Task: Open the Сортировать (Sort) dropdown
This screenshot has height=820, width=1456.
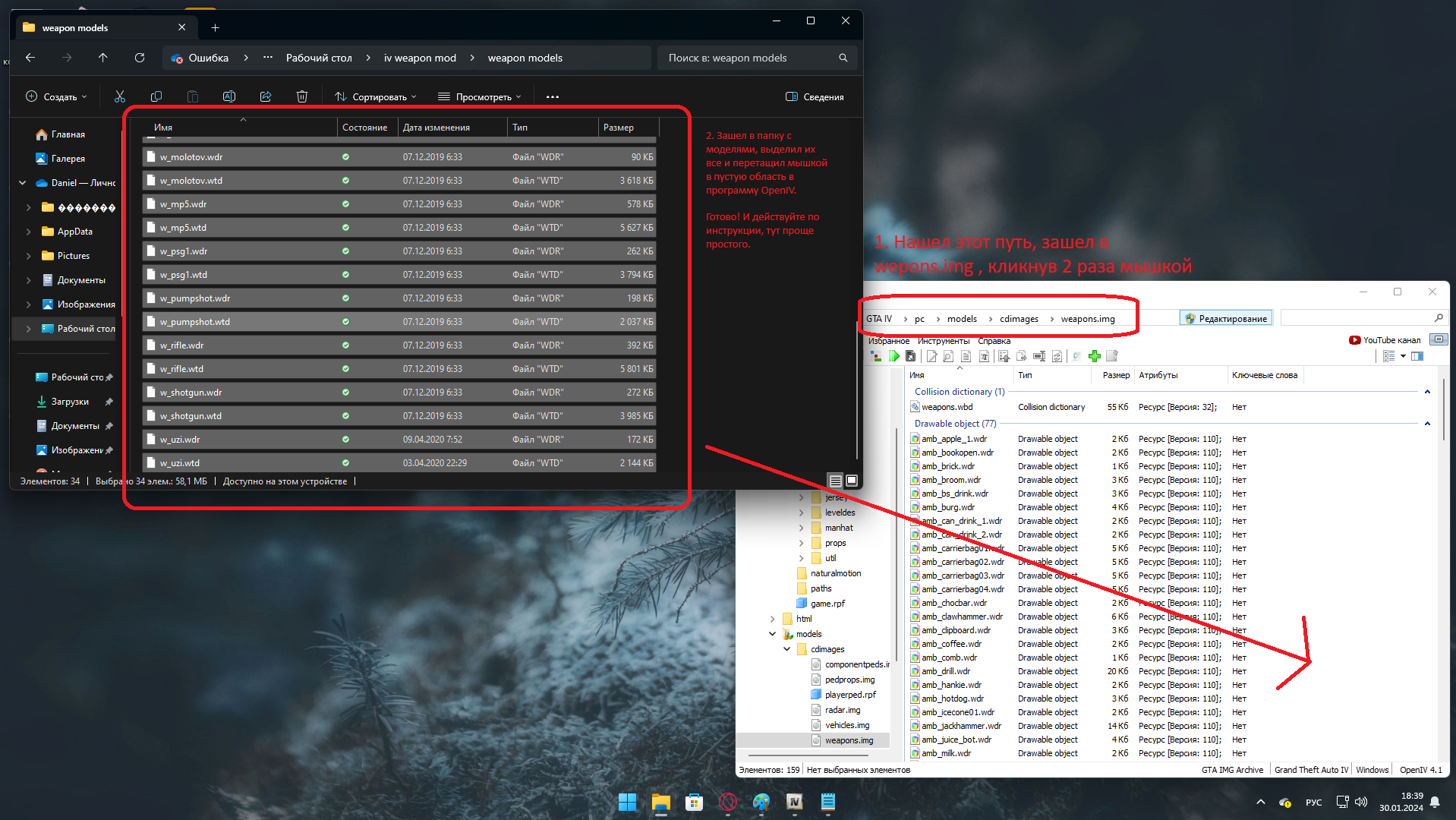Action: click(x=376, y=96)
